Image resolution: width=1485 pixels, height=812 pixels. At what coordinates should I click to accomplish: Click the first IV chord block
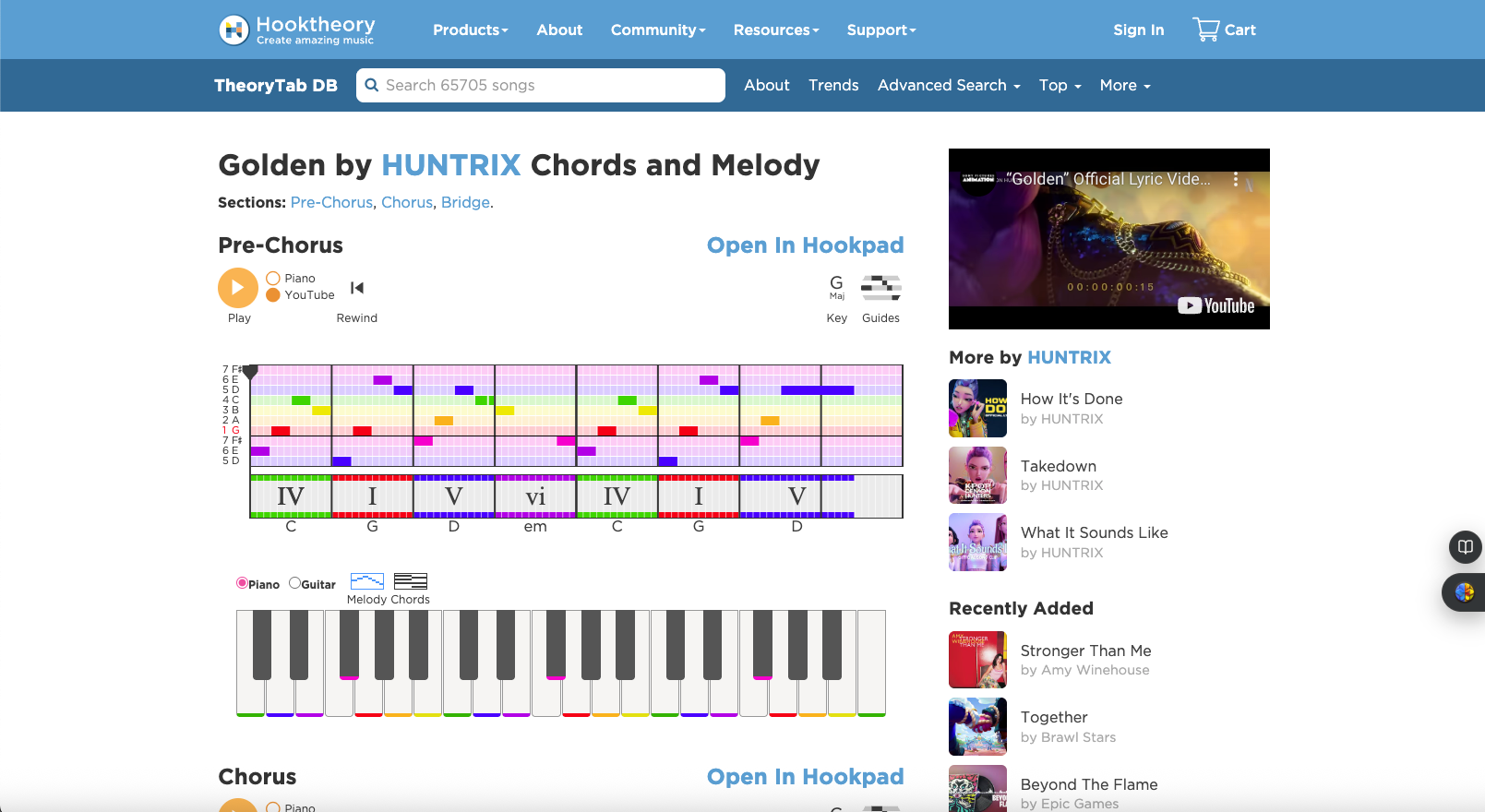coord(291,496)
